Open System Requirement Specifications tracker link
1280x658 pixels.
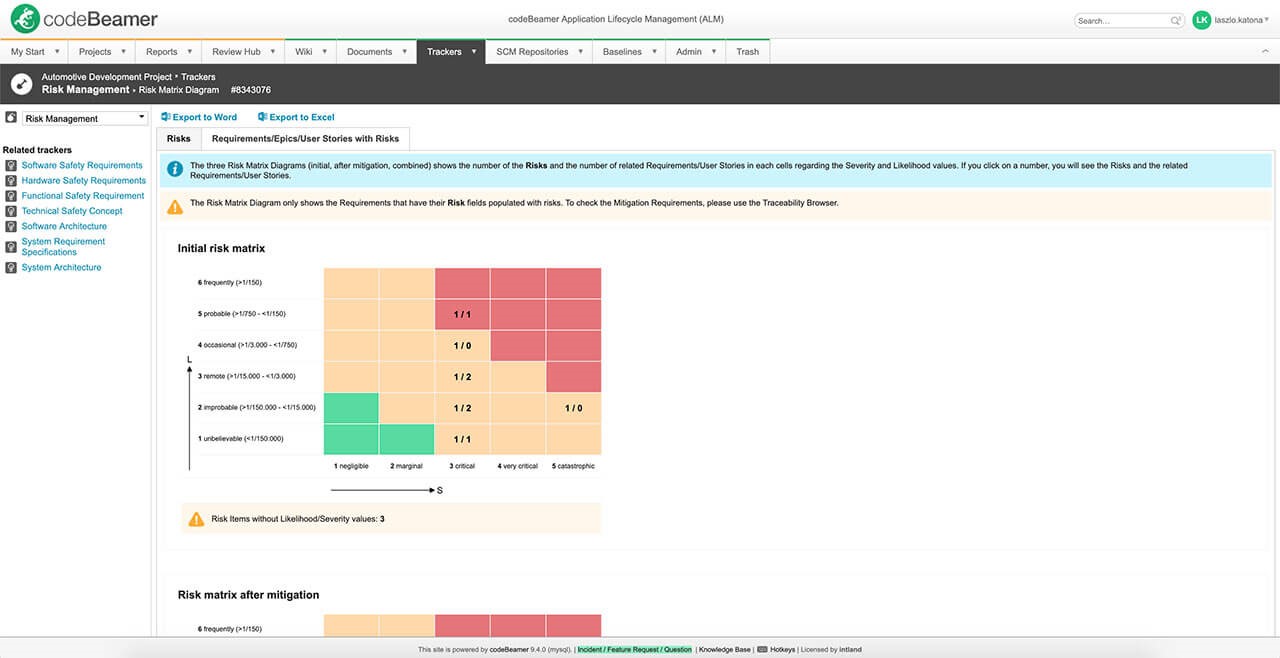coord(63,247)
